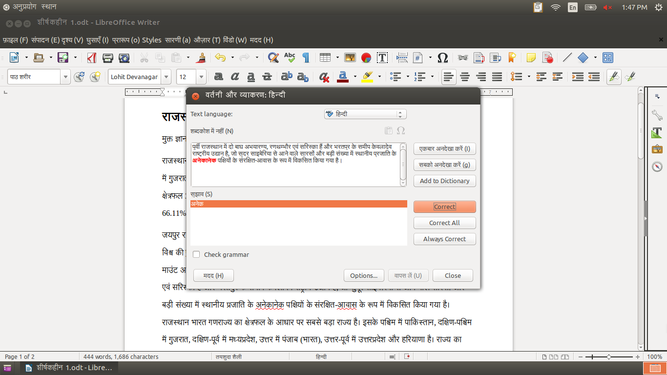The height and width of the screenshot is (375, 667).
Task: Click the Insert Text Box icon
Action: tap(382, 57)
